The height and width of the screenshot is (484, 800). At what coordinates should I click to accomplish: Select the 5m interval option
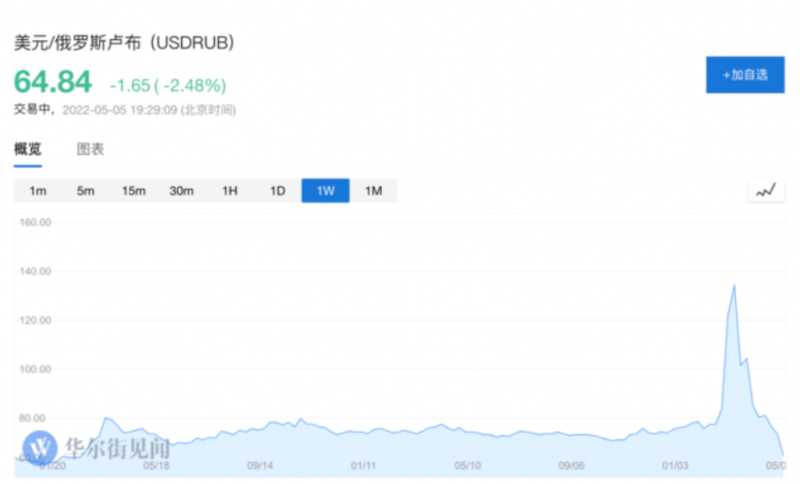click(86, 191)
